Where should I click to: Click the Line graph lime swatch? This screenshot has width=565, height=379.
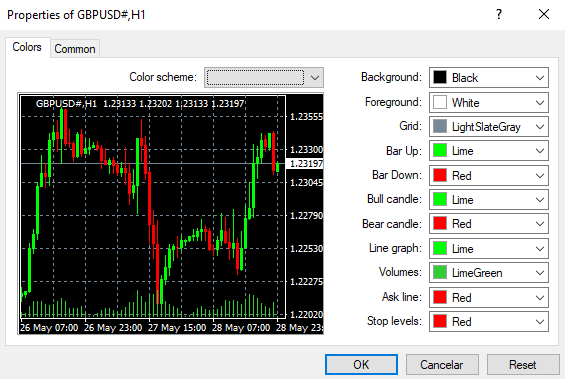(440, 249)
